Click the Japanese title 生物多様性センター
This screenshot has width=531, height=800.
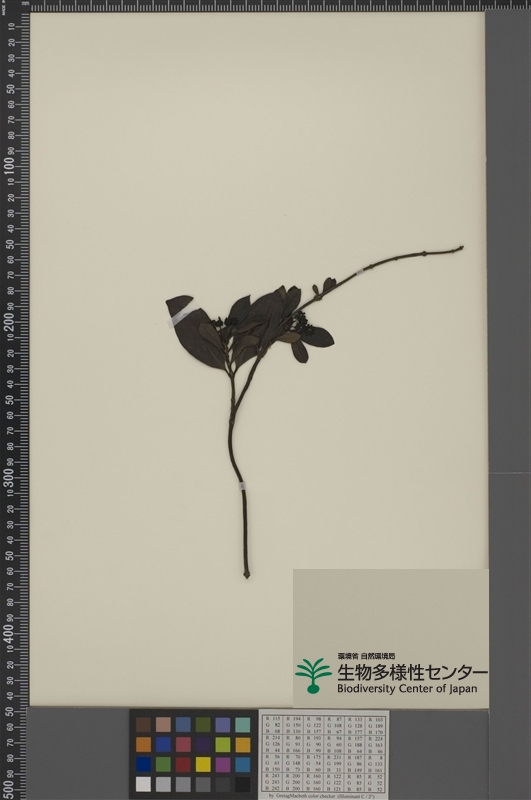coord(412,672)
